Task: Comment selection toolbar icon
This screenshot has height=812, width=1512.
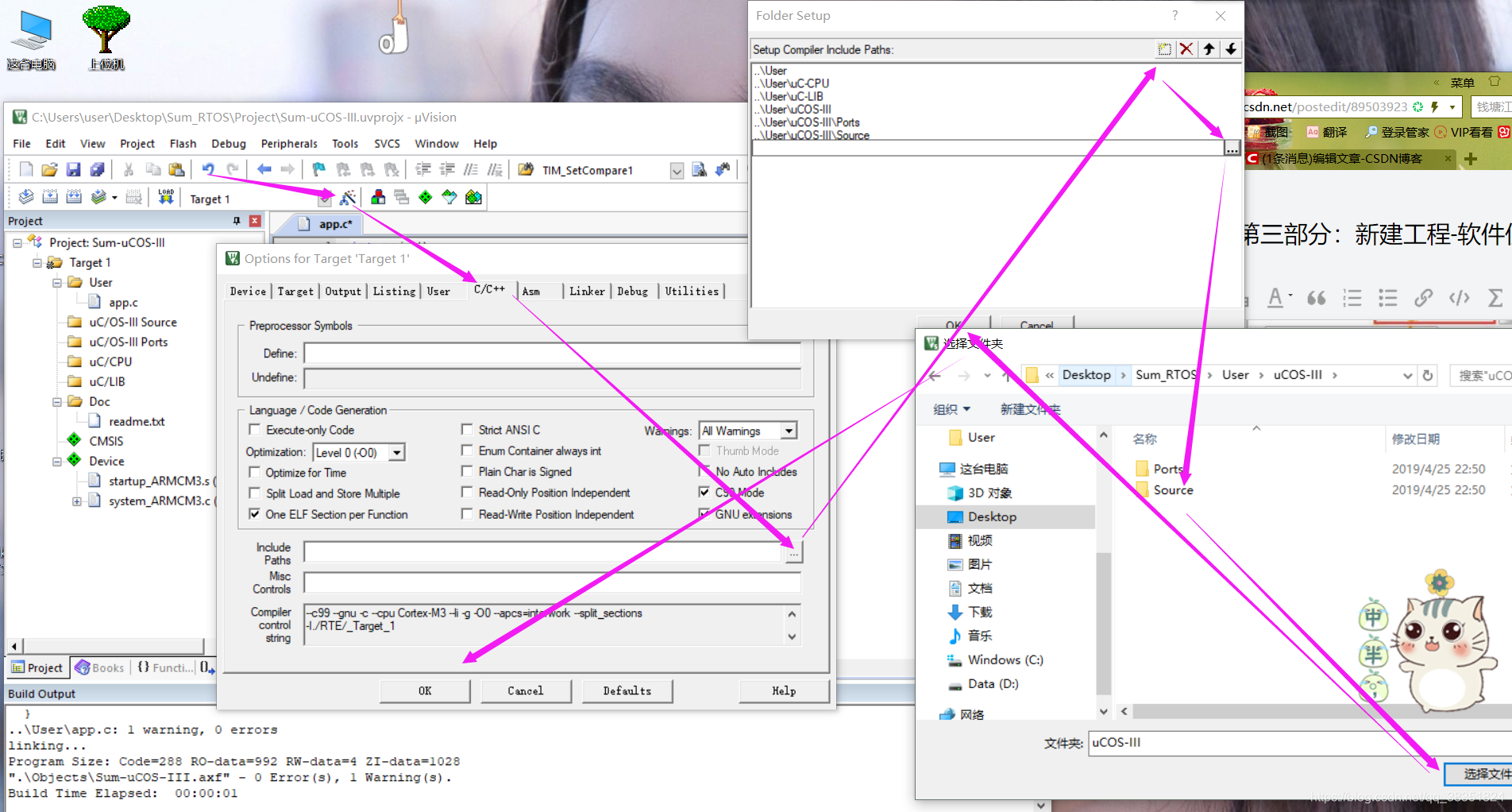Action: [471, 169]
